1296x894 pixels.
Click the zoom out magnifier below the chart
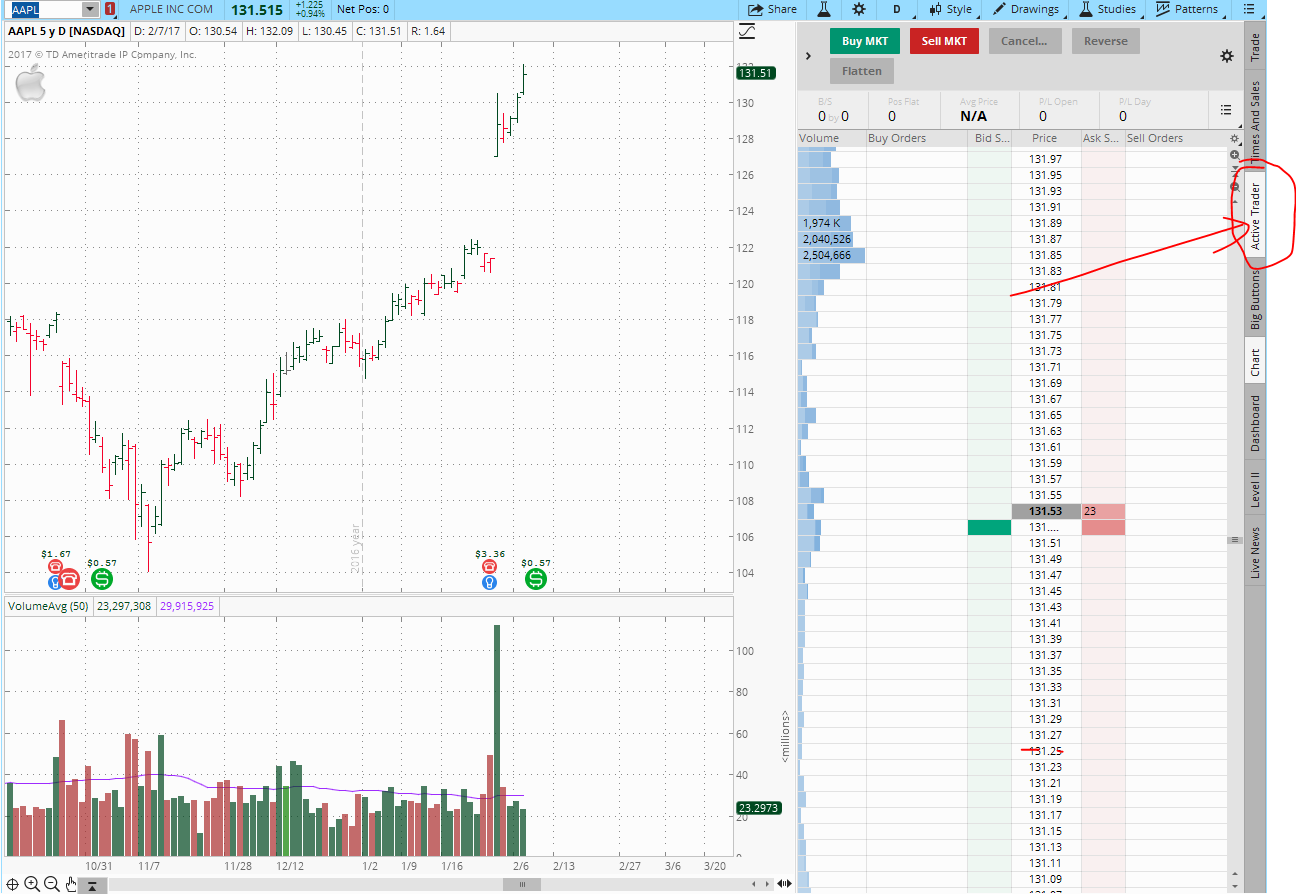pos(51,884)
